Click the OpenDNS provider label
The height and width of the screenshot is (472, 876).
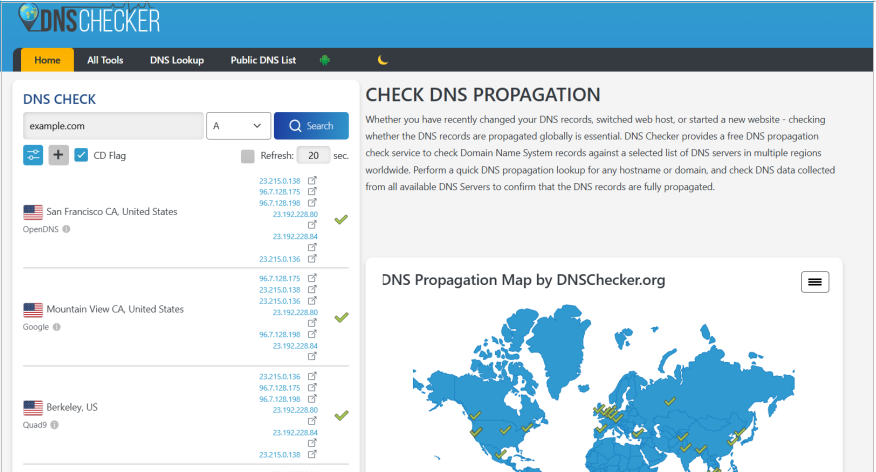click(40, 229)
